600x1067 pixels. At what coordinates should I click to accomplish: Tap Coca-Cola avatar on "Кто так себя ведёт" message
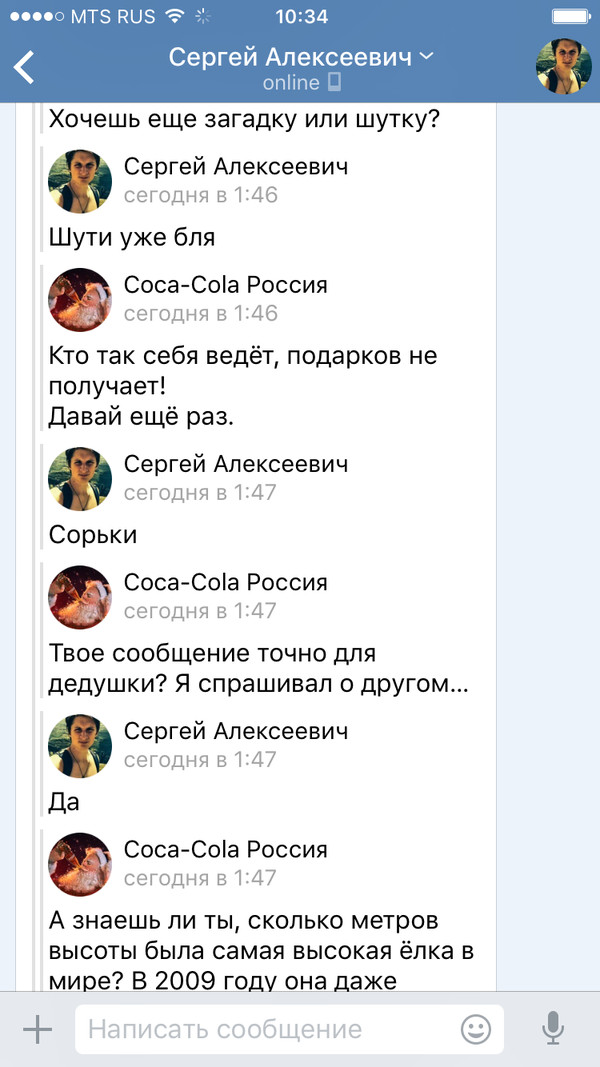pyautogui.click(x=80, y=299)
